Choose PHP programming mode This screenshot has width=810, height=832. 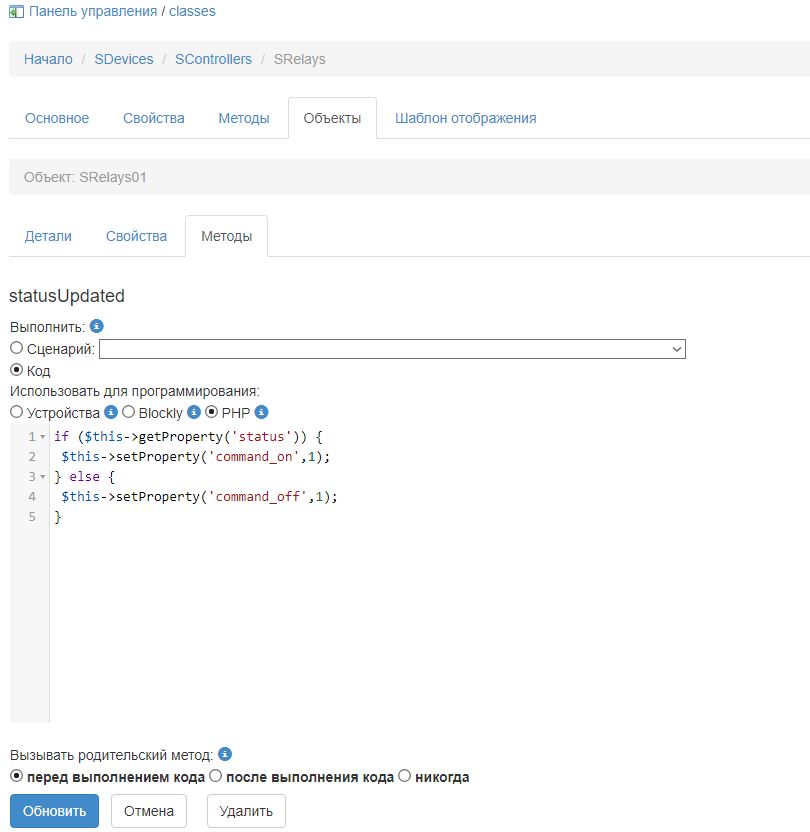pyautogui.click(x=212, y=412)
